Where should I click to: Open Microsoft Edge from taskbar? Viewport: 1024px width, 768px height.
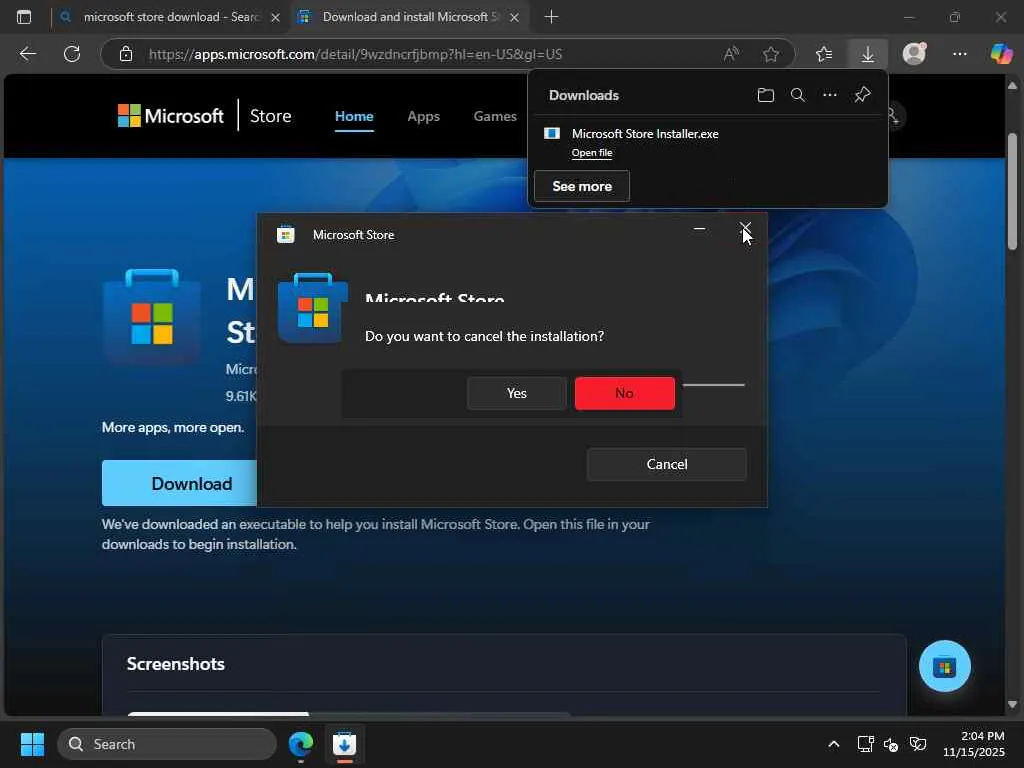click(x=301, y=744)
